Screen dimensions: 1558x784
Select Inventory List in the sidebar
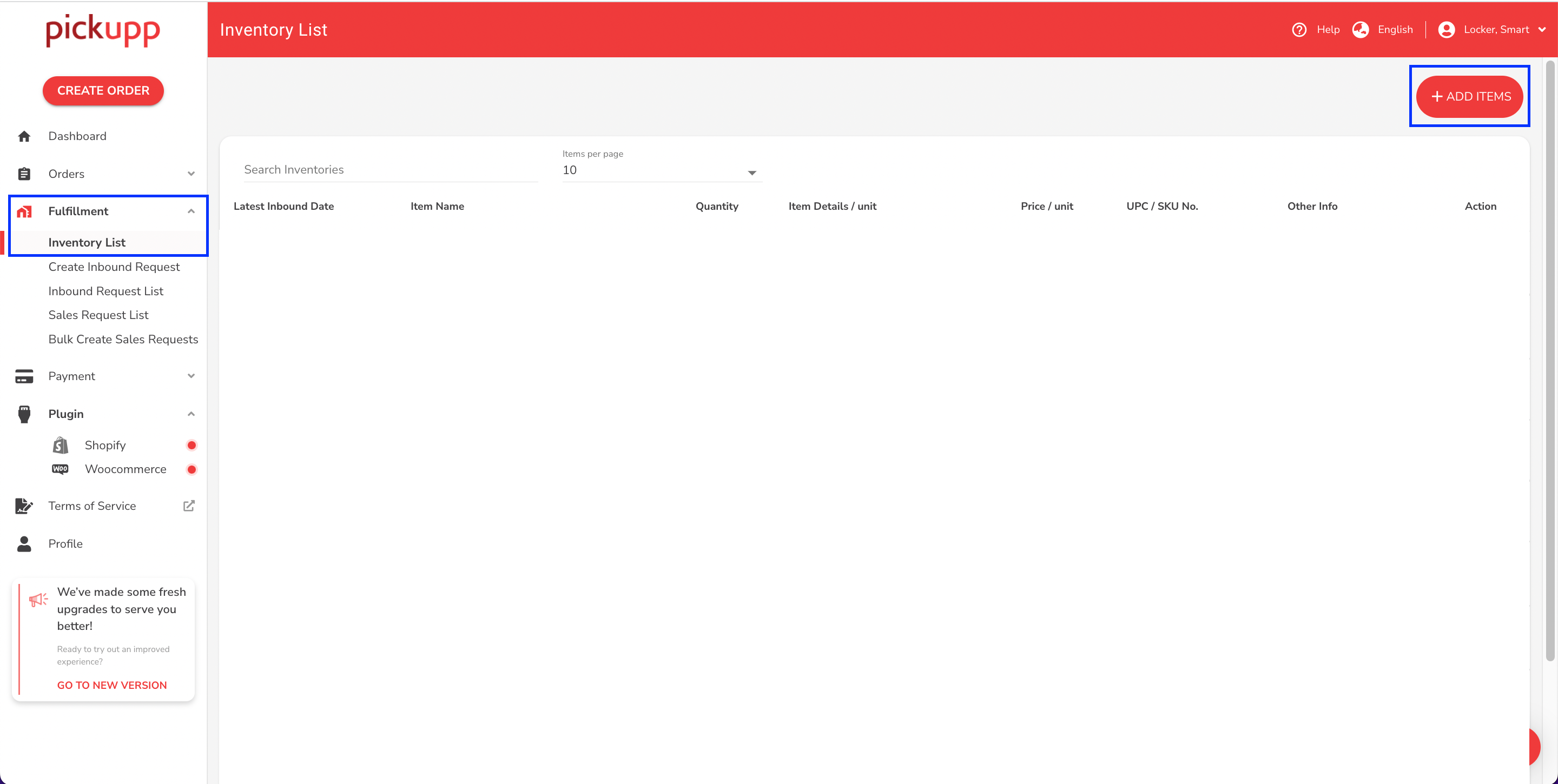point(87,242)
